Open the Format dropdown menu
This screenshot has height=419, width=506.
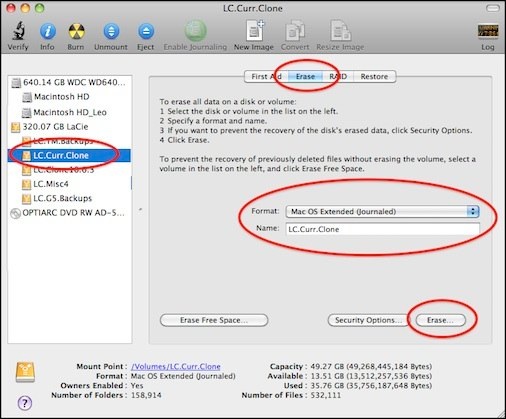pos(382,211)
